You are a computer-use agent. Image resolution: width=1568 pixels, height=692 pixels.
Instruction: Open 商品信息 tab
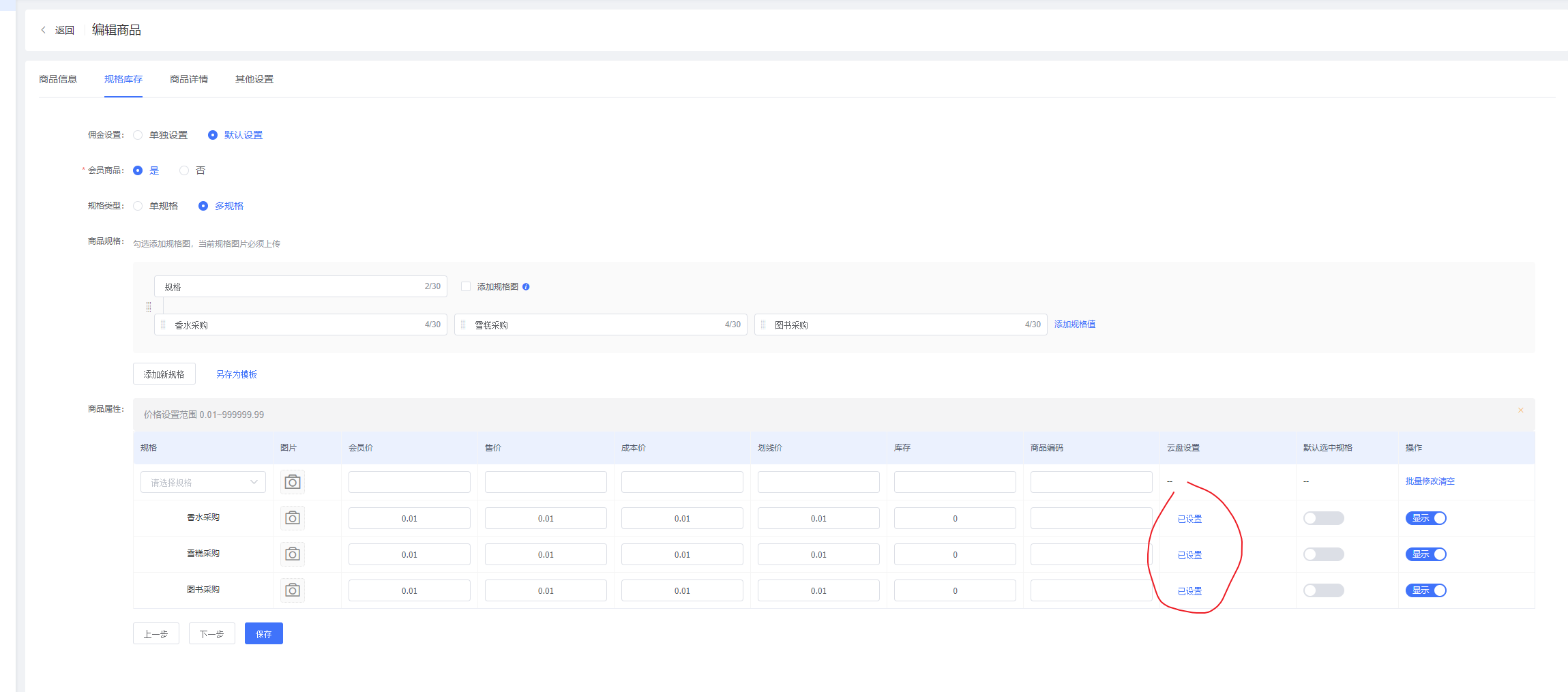[x=58, y=79]
